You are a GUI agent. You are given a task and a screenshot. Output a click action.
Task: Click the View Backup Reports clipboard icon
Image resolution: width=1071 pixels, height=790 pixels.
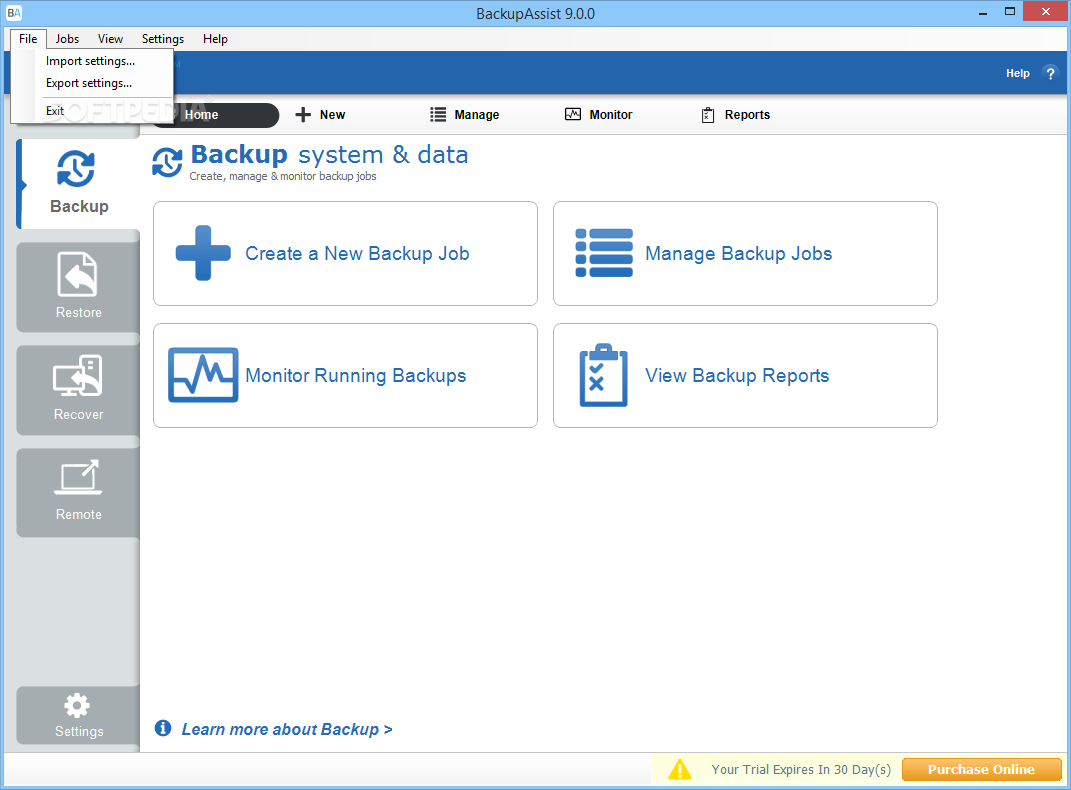click(603, 375)
